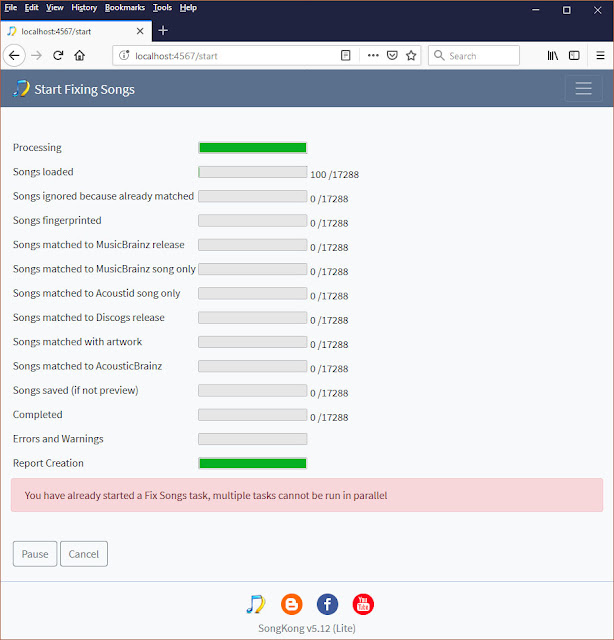The width and height of the screenshot is (614, 640).
Task: Open page actions three-dot menu
Action: coord(373,56)
